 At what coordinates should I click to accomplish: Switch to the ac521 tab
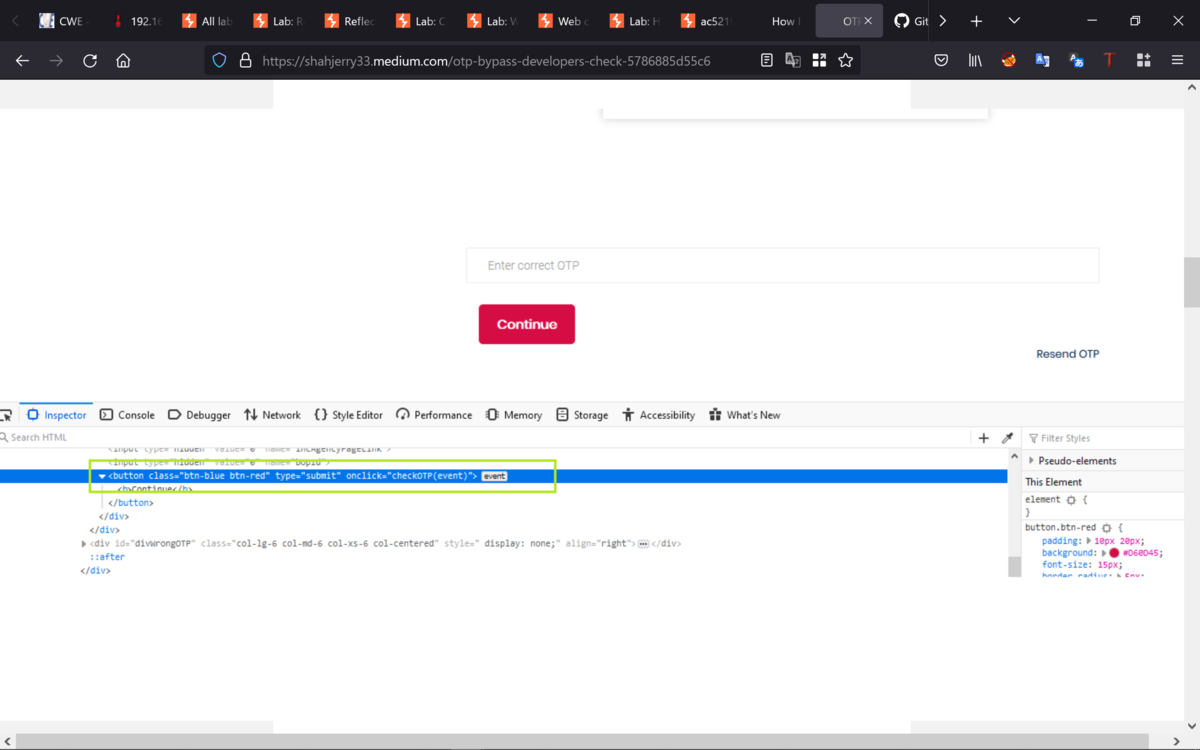[705, 21]
